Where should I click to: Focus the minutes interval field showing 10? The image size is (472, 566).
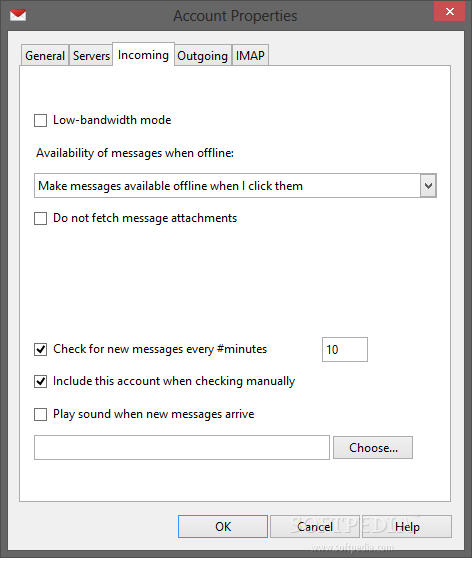tap(345, 349)
